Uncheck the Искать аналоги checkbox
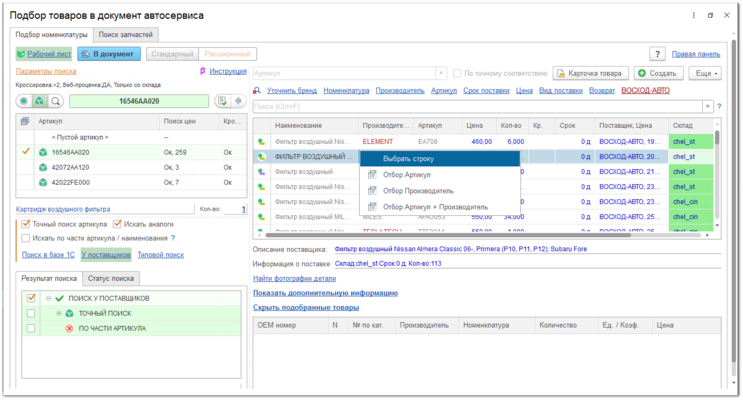Viewport: 743px width, 400px height. click(117, 224)
